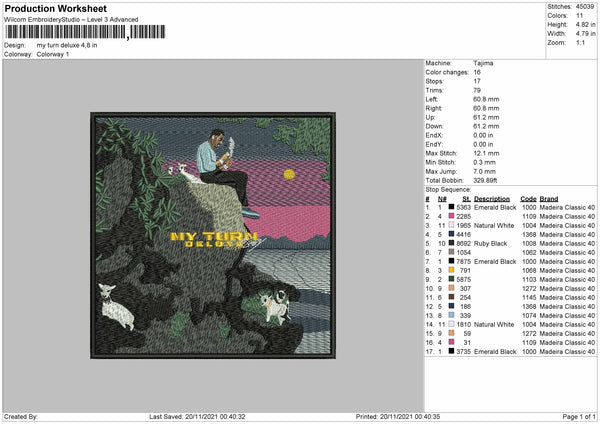Click the 'Brand' column header
Viewport: 600px width, 424px height.
(x=549, y=199)
